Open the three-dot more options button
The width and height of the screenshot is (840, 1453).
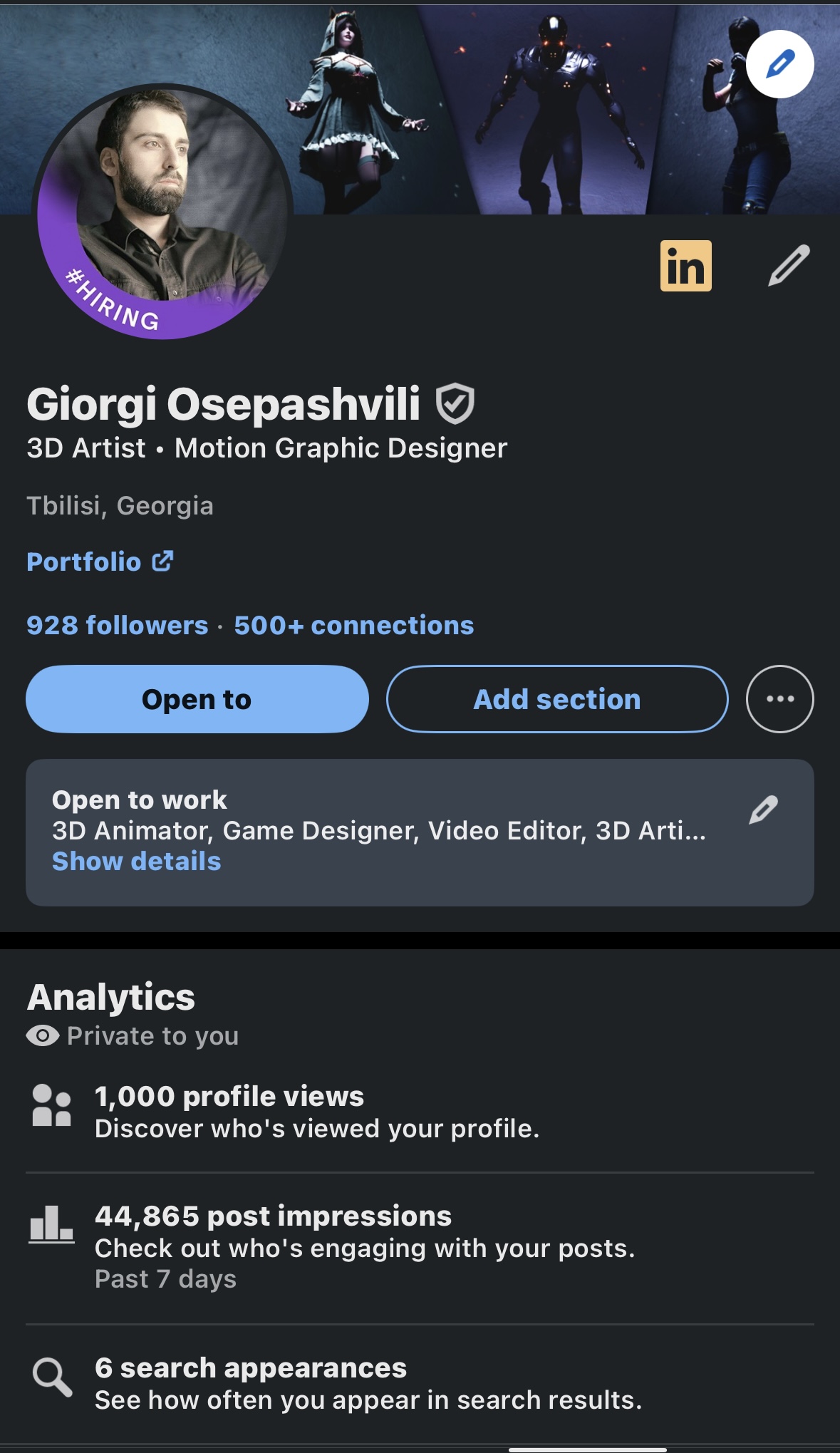[x=779, y=699]
